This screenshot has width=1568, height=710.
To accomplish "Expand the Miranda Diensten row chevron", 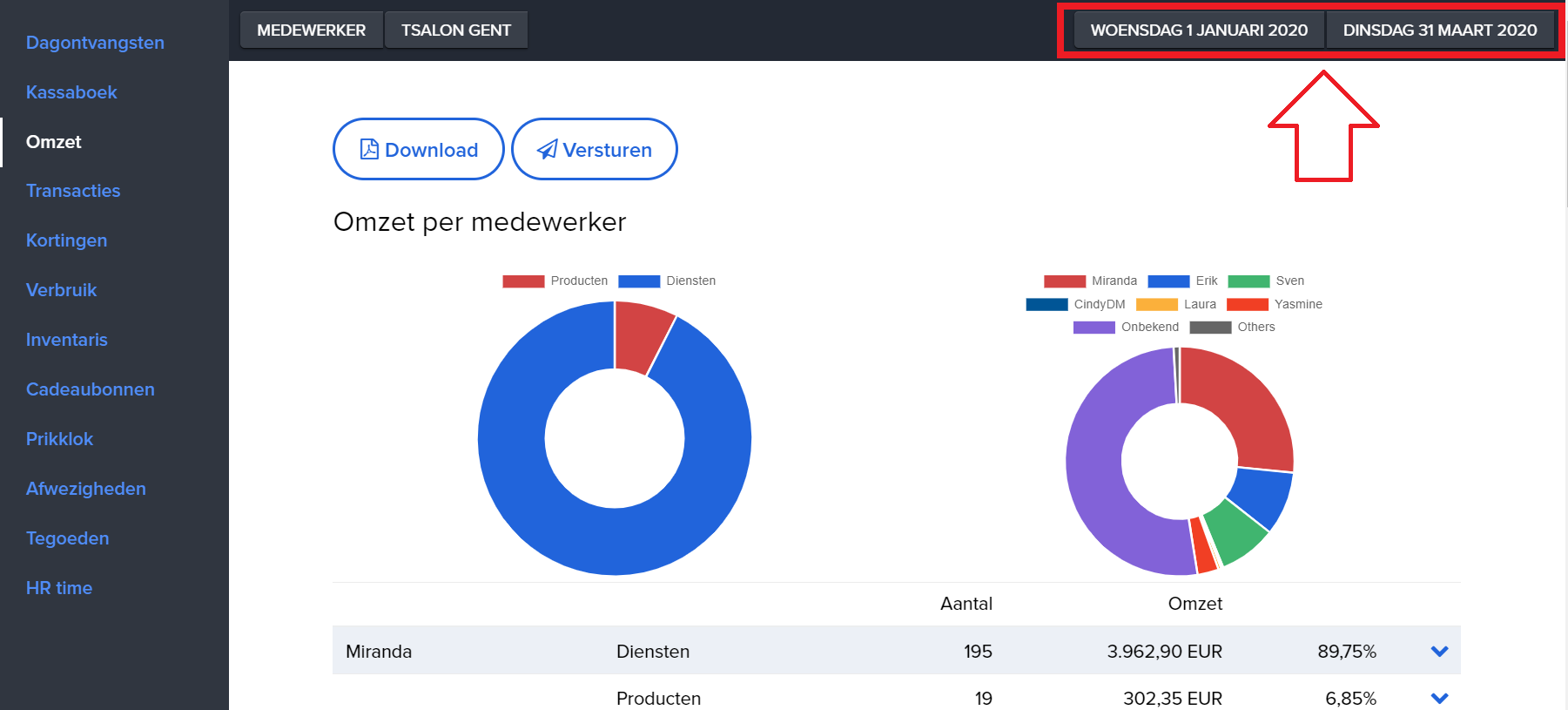I will 1439,651.
